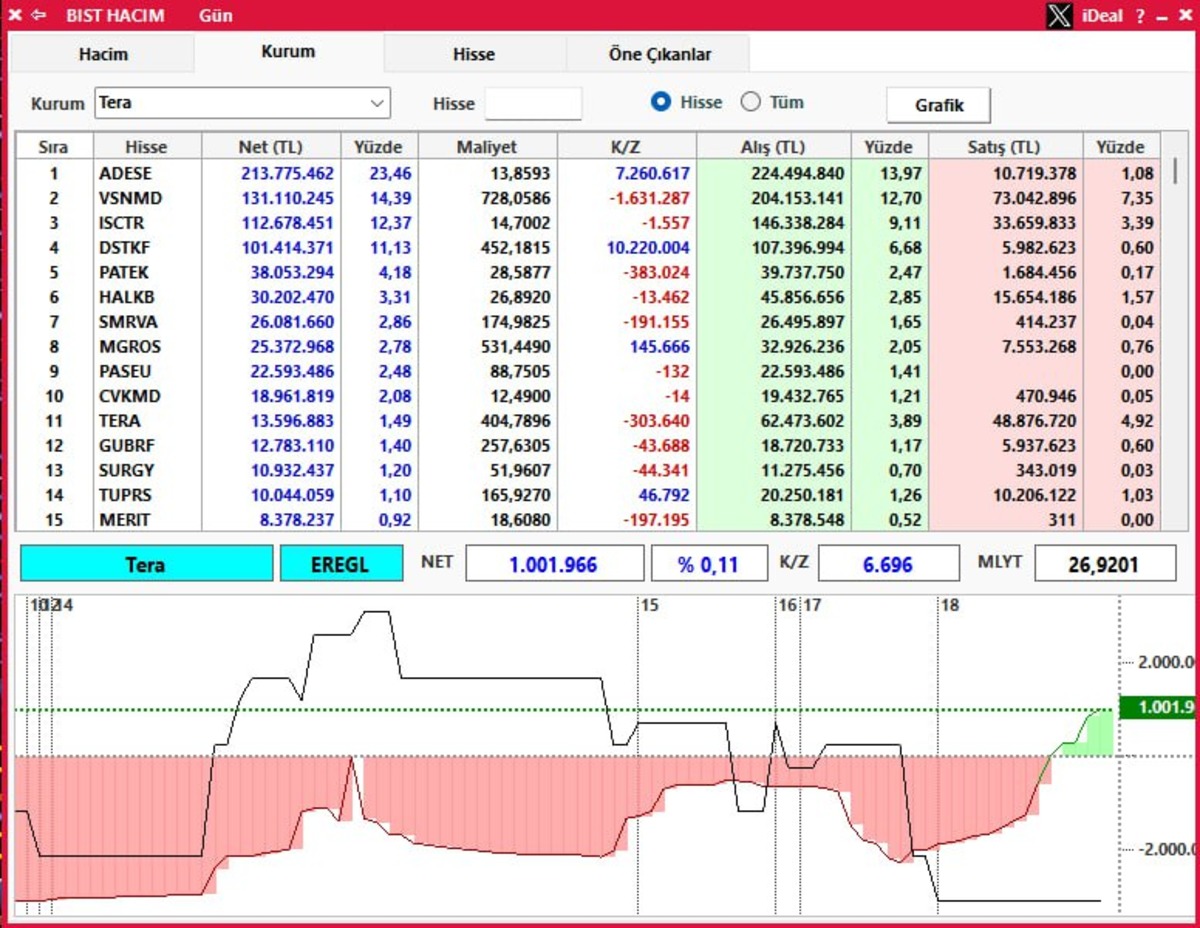Screen dimensions: 1200x928
Task: Open the Öne Çıkanlar tab
Action: (660, 54)
